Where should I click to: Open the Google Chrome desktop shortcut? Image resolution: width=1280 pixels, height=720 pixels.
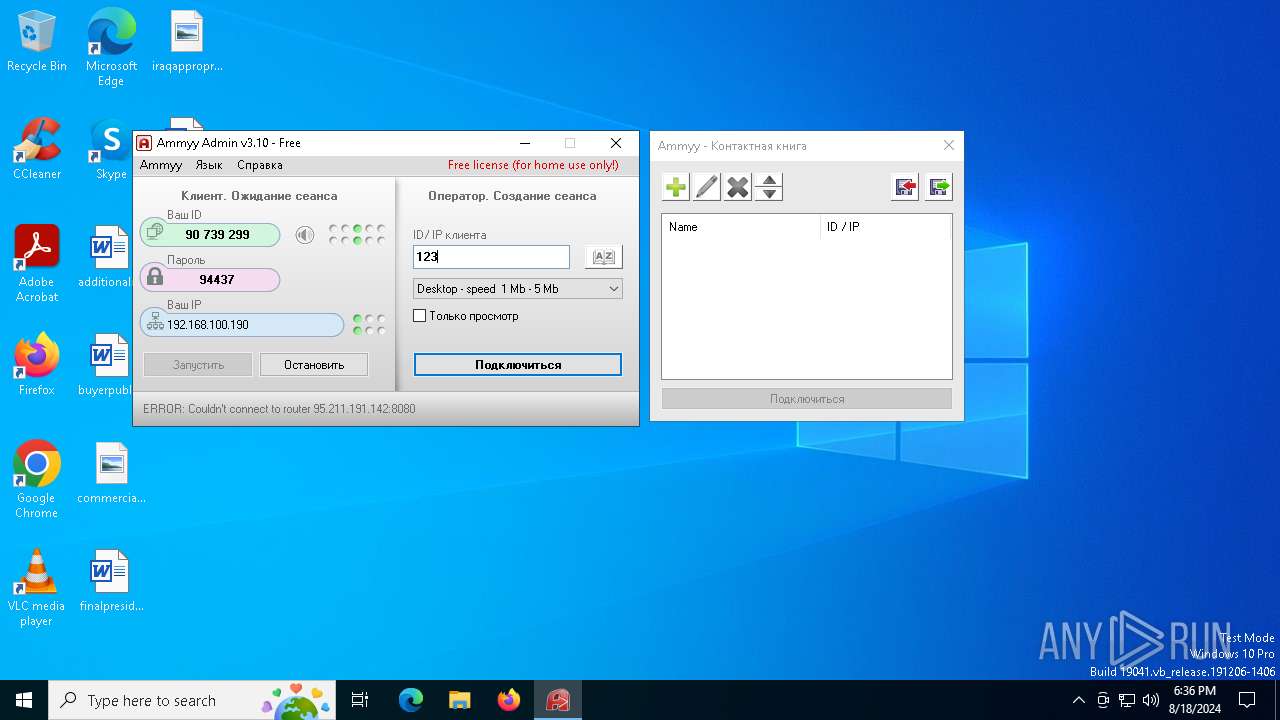point(37,480)
